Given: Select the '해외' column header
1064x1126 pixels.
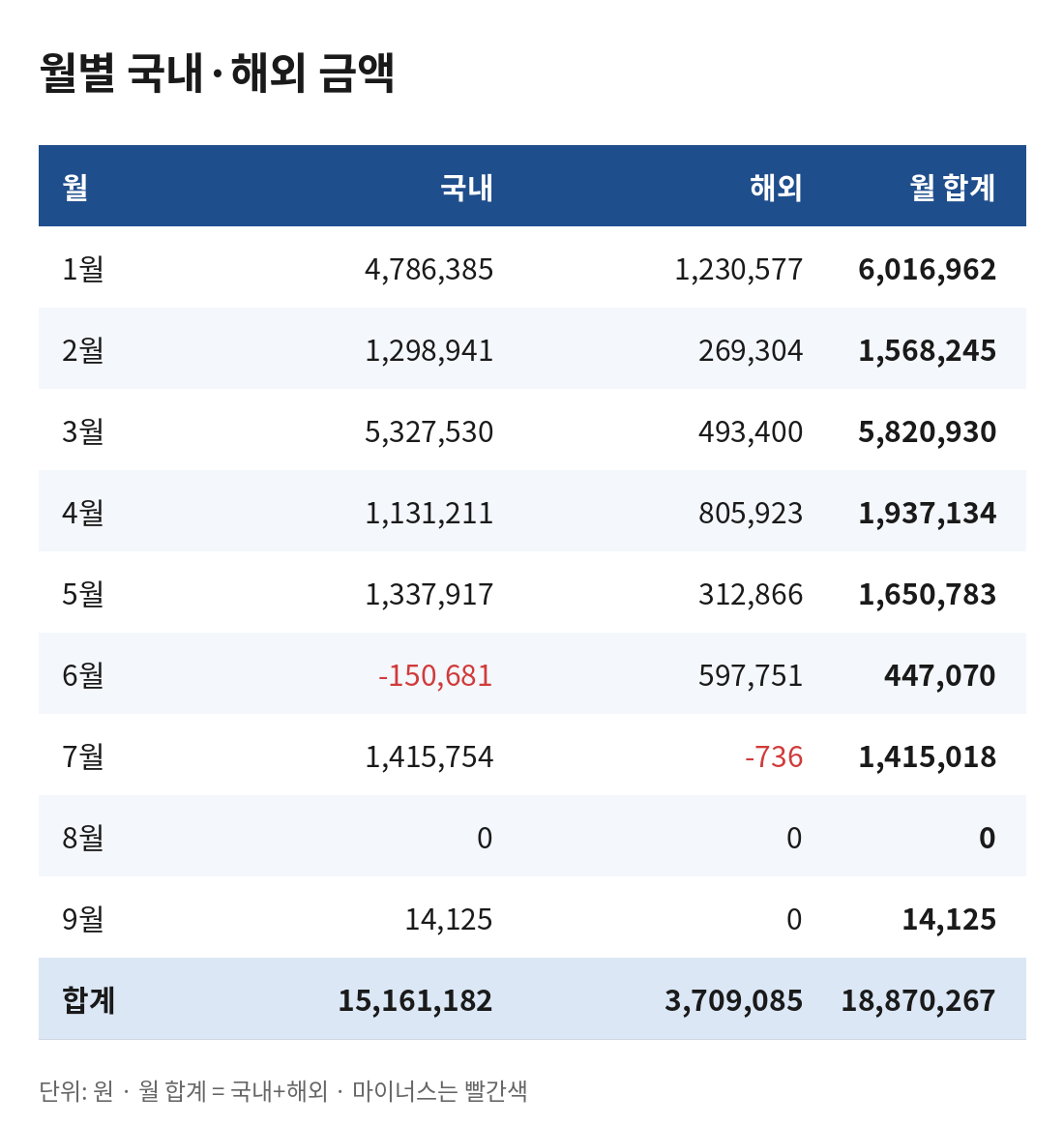Looking at the screenshot, I should 776,187.
